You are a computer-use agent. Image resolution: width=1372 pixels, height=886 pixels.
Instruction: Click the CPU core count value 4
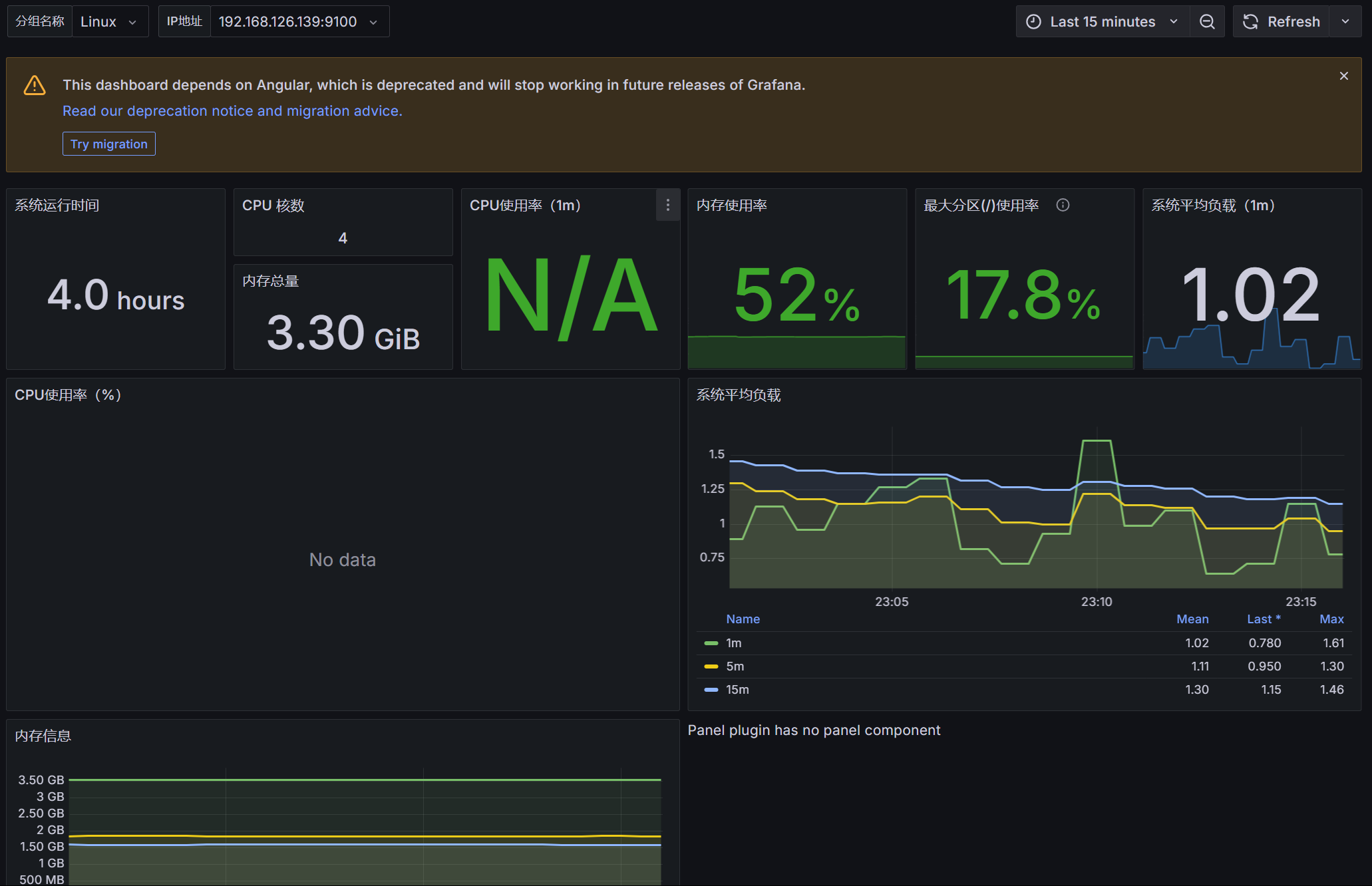pos(343,238)
